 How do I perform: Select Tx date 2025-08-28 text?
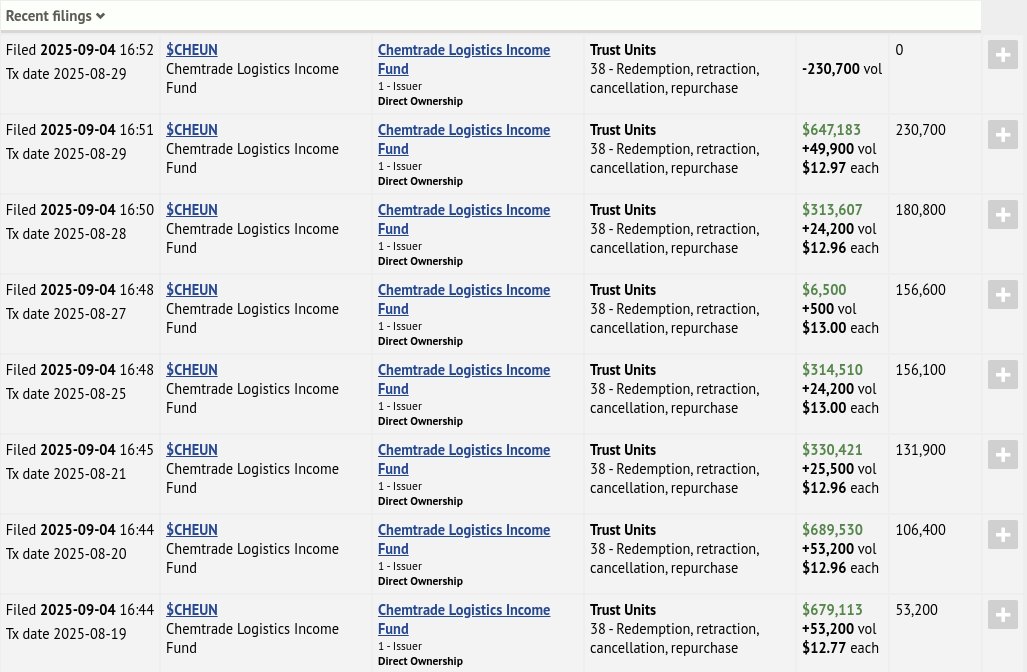(x=66, y=233)
